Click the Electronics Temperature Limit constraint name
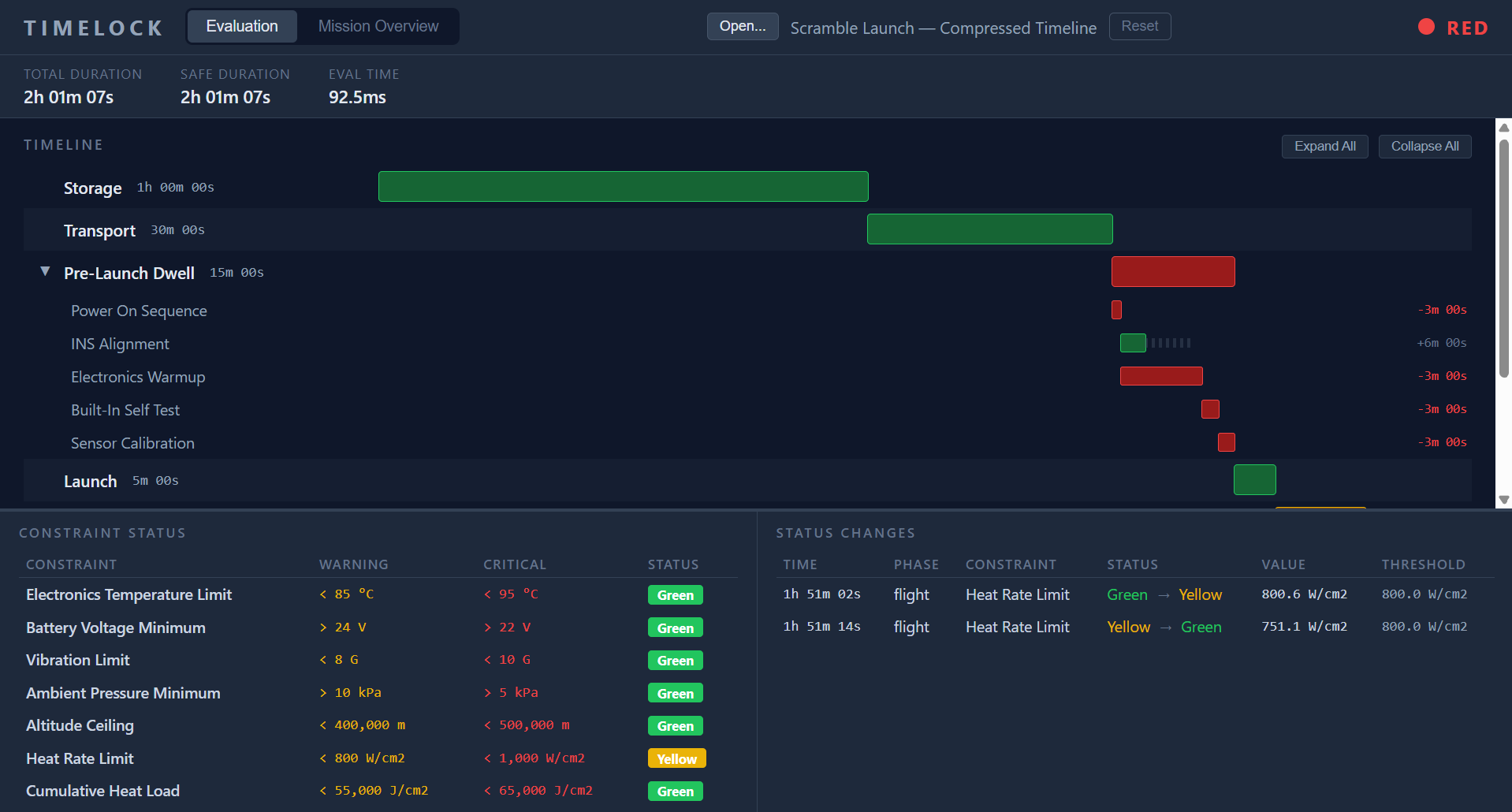This screenshot has width=1512, height=812. pos(128,594)
